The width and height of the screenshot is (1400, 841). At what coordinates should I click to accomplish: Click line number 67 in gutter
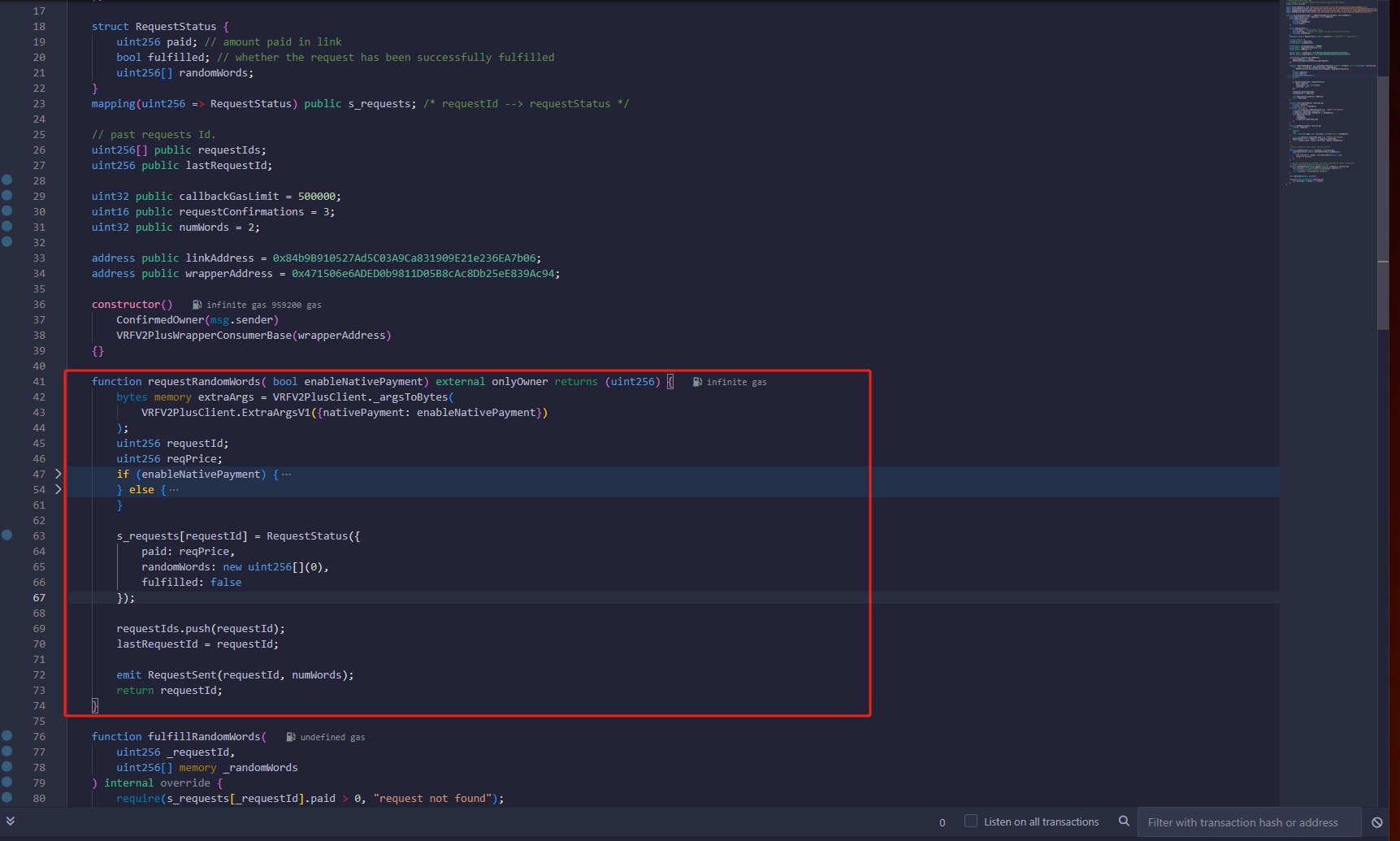[x=39, y=598]
